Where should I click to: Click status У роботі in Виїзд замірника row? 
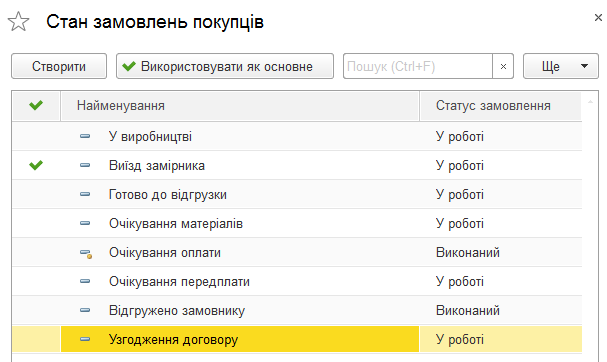pos(460,166)
